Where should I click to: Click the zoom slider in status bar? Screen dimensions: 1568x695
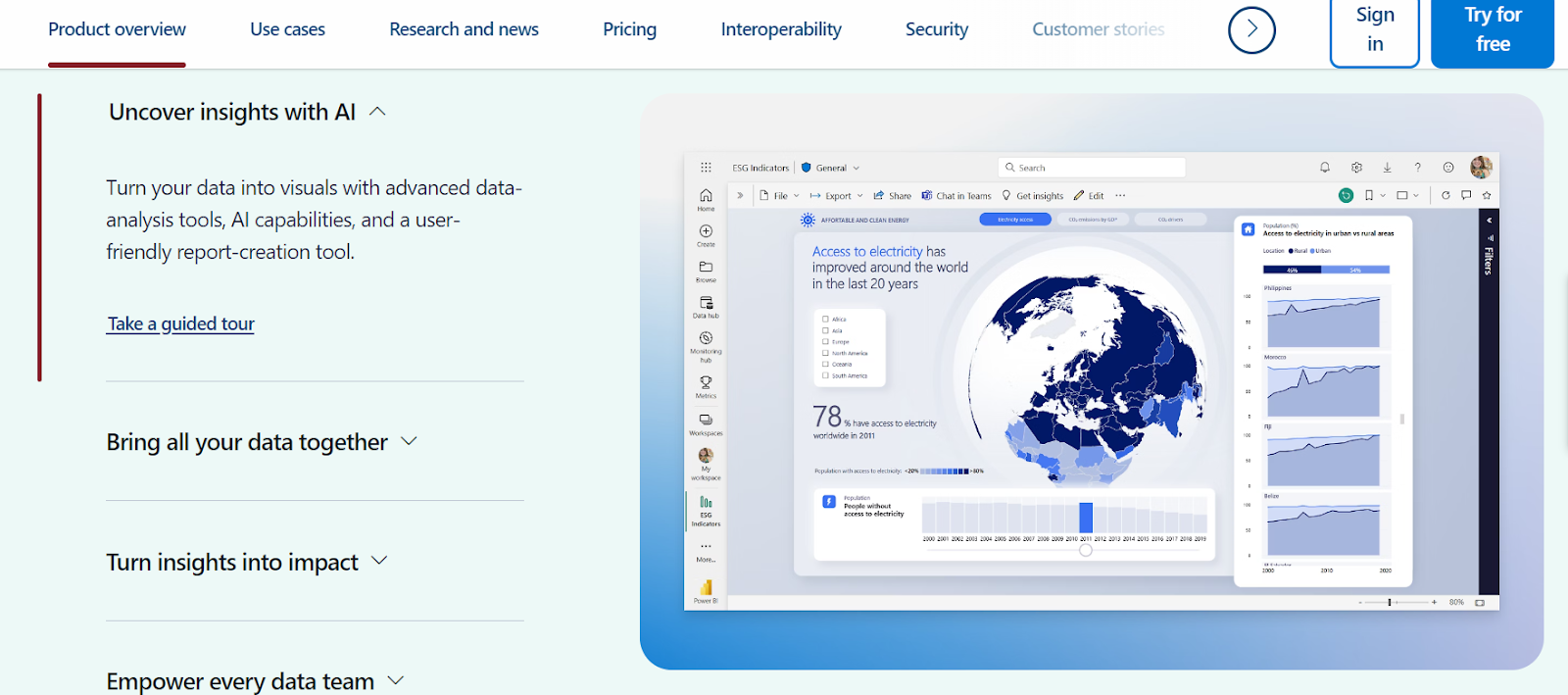tap(1396, 602)
